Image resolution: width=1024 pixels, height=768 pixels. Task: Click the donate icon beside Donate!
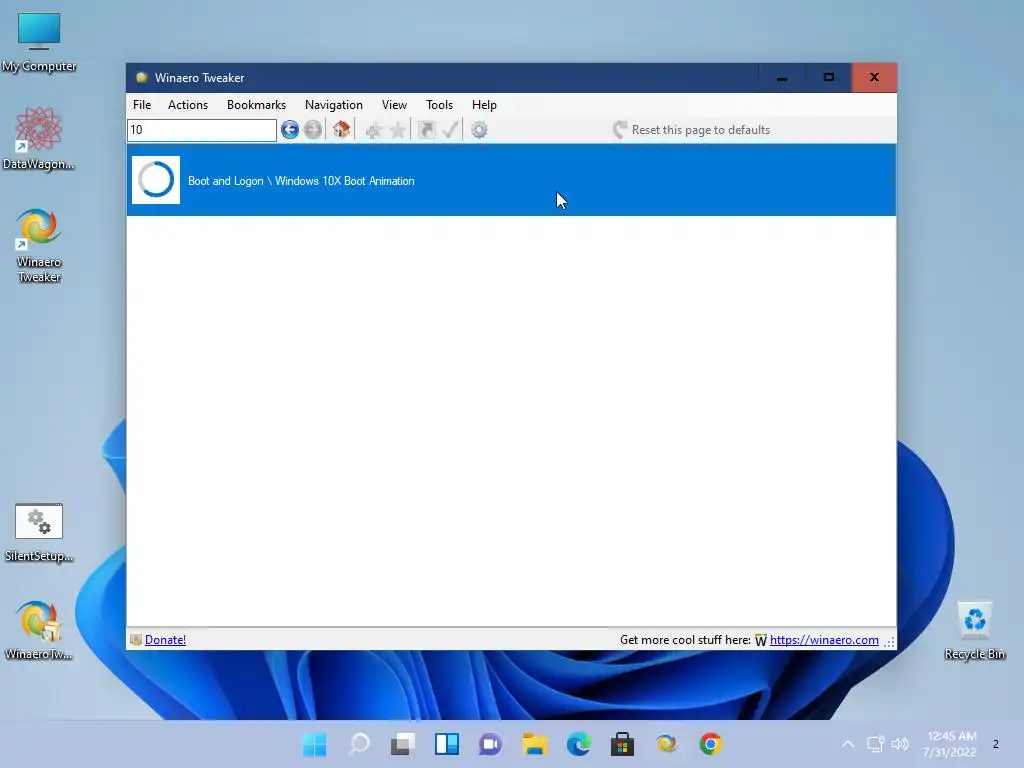point(136,640)
